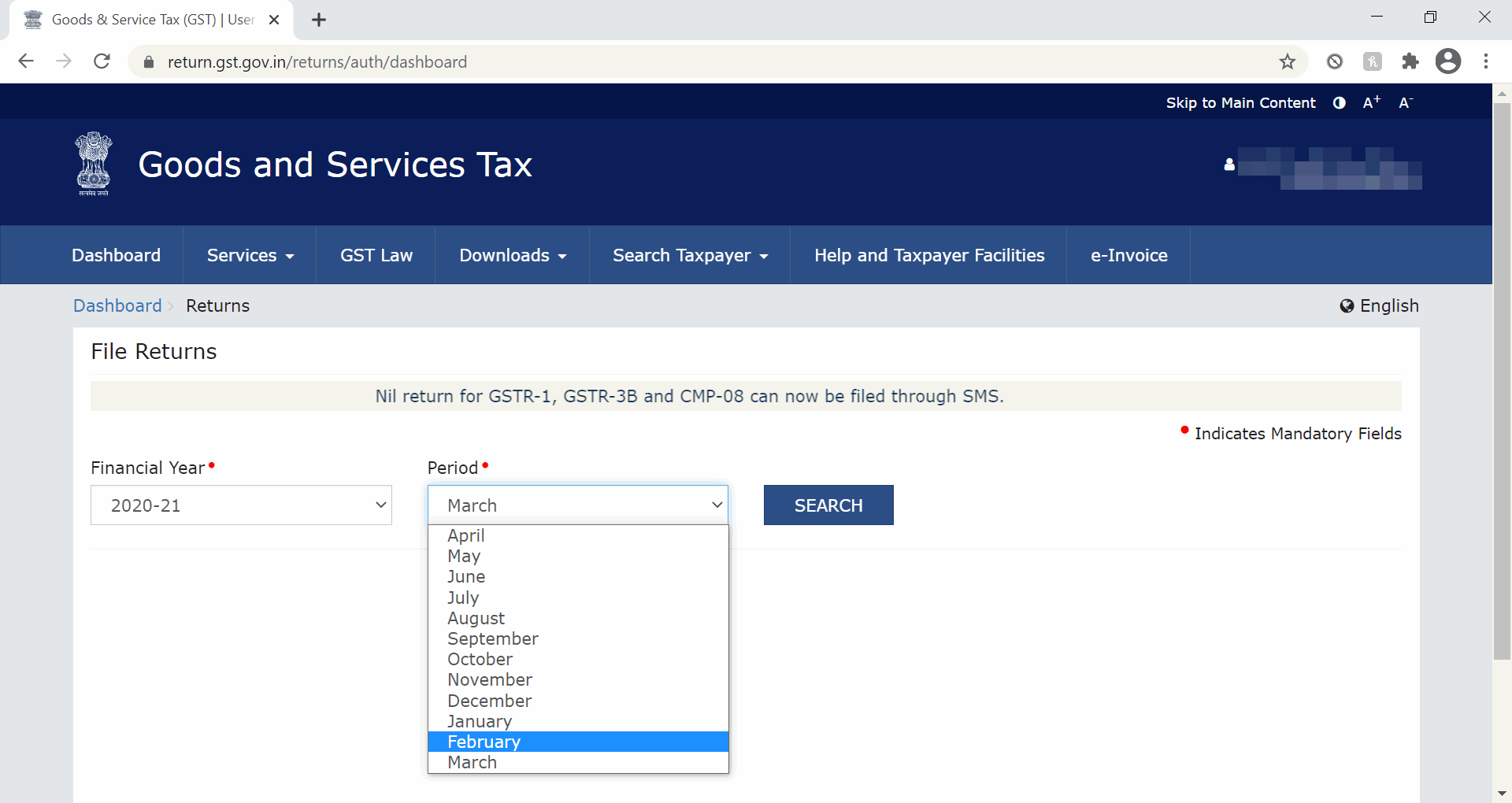Image resolution: width=1512 pixels, height=803 pixels.
Task: Open Help and Taxpayer Facilities
Action: point(929,255)
